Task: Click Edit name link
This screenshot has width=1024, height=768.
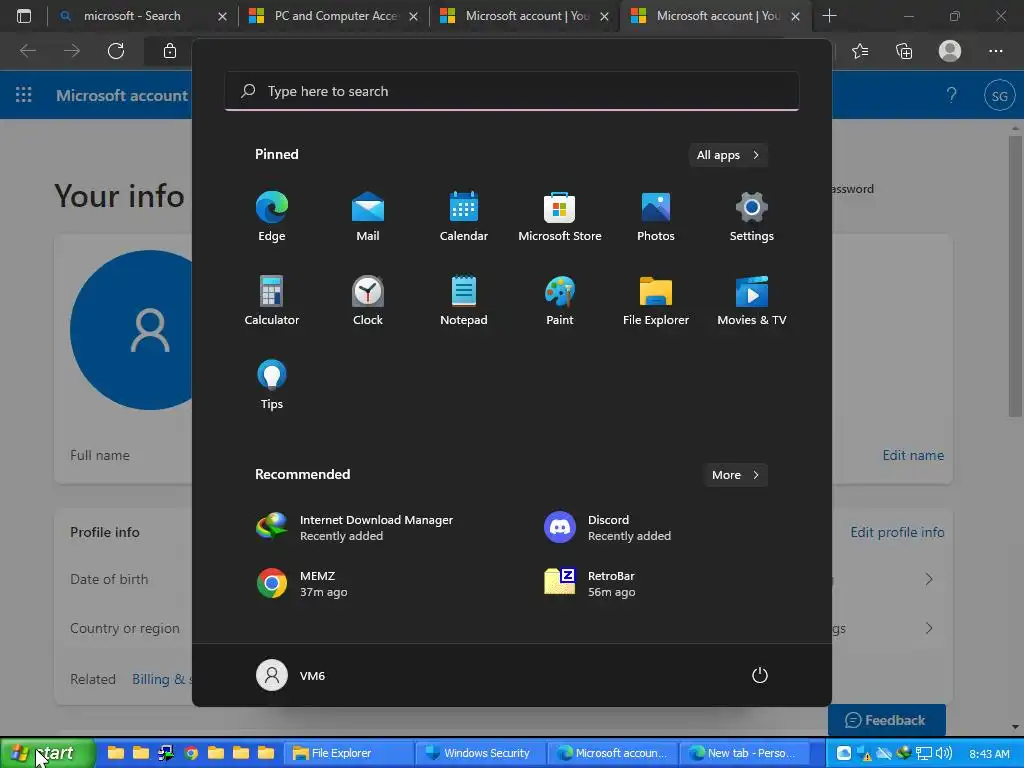Action: [x=913, y=455]
